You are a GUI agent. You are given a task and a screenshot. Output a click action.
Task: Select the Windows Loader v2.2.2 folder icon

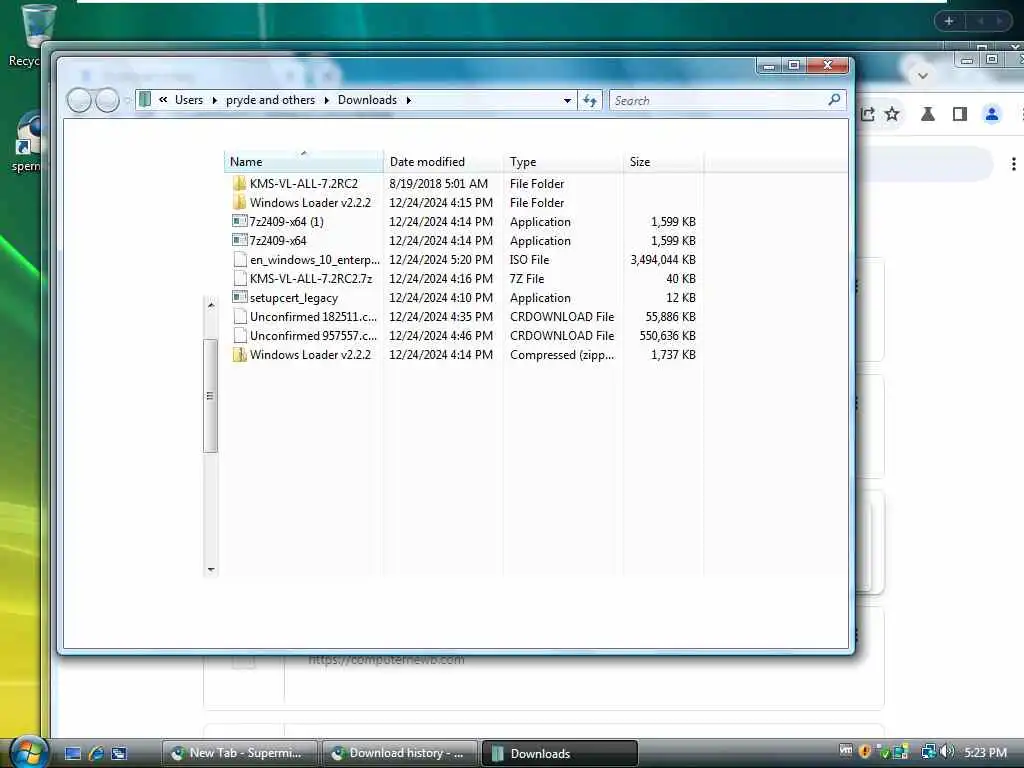240,202
